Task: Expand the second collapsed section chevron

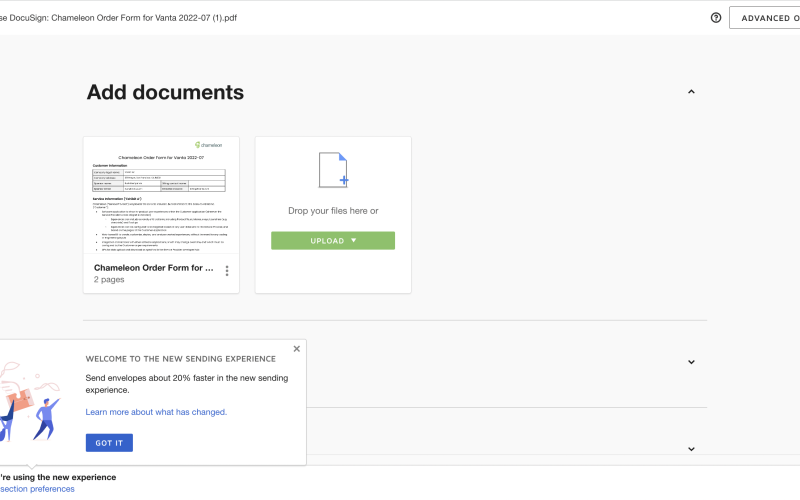Action: 691,362
